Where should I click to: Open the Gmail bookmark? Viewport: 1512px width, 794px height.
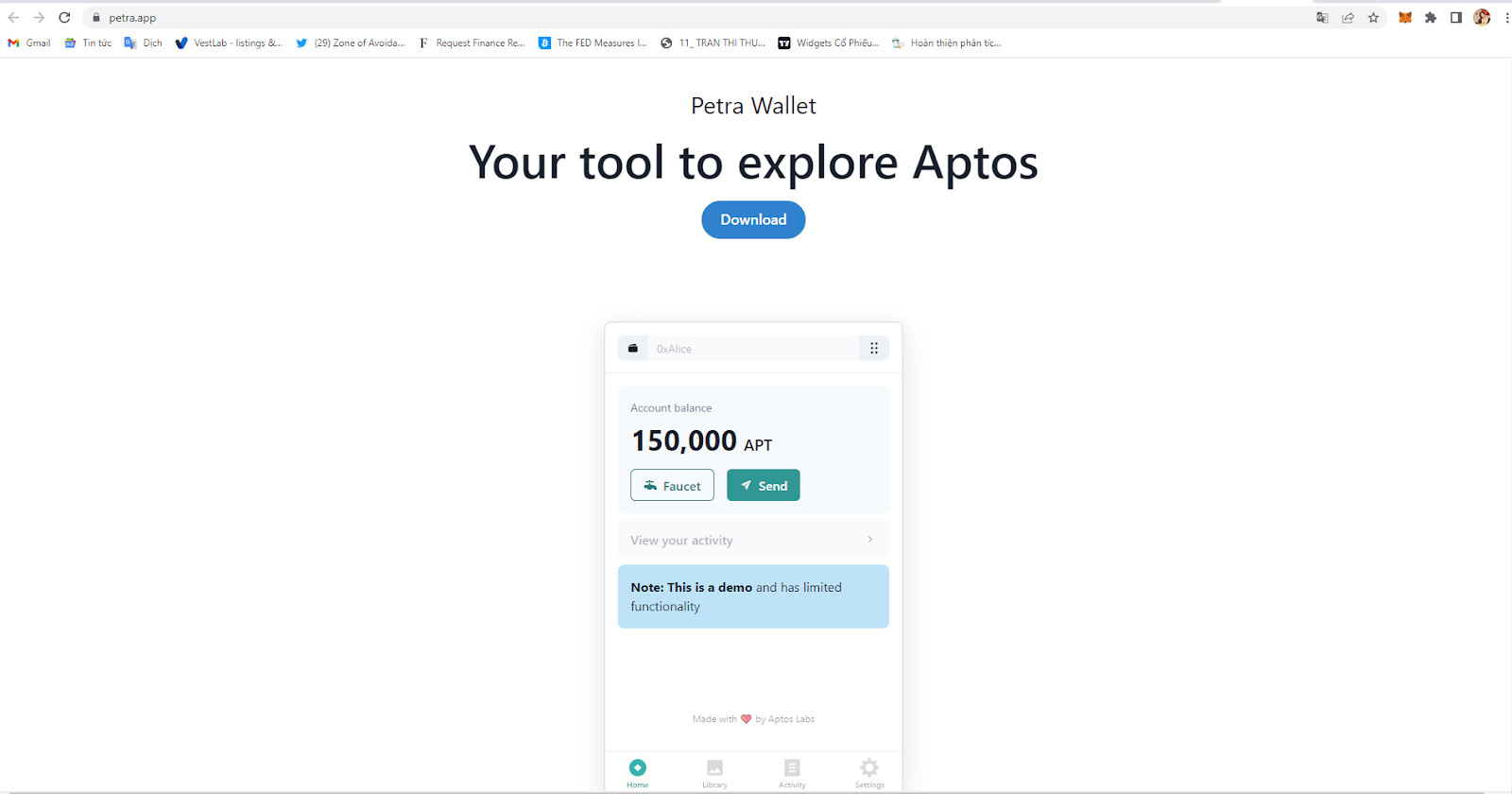[x=29, y=43]
